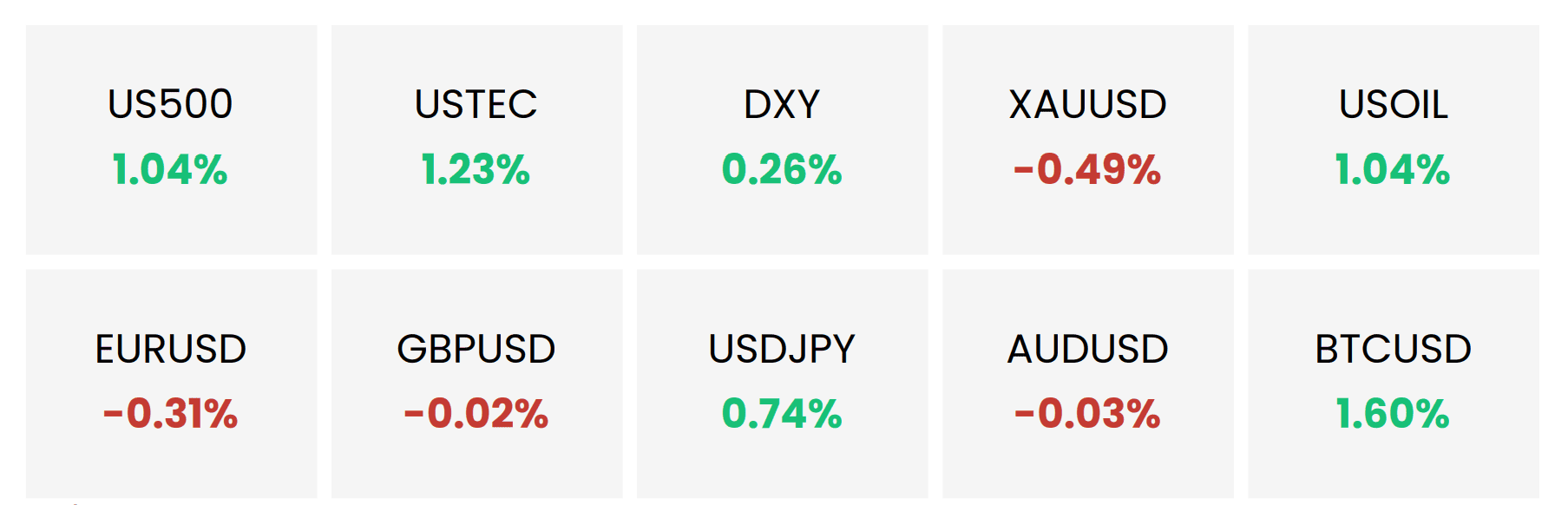Open the US500 market tile
The height and width of the screenshot is (505, 1568).
tap(171, 140)
